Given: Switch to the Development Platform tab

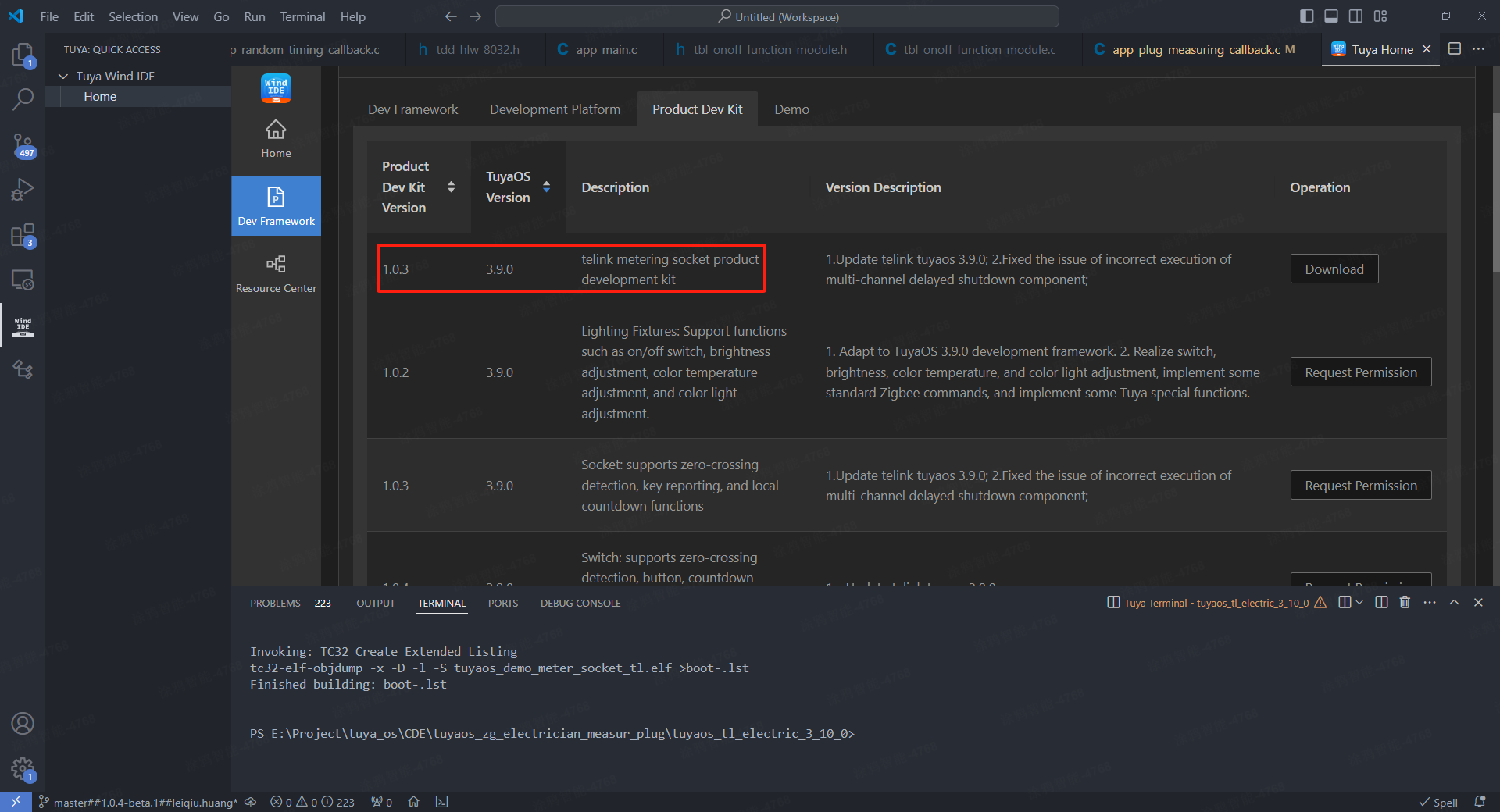Looking at the screenshot, I should coord(555,109).
